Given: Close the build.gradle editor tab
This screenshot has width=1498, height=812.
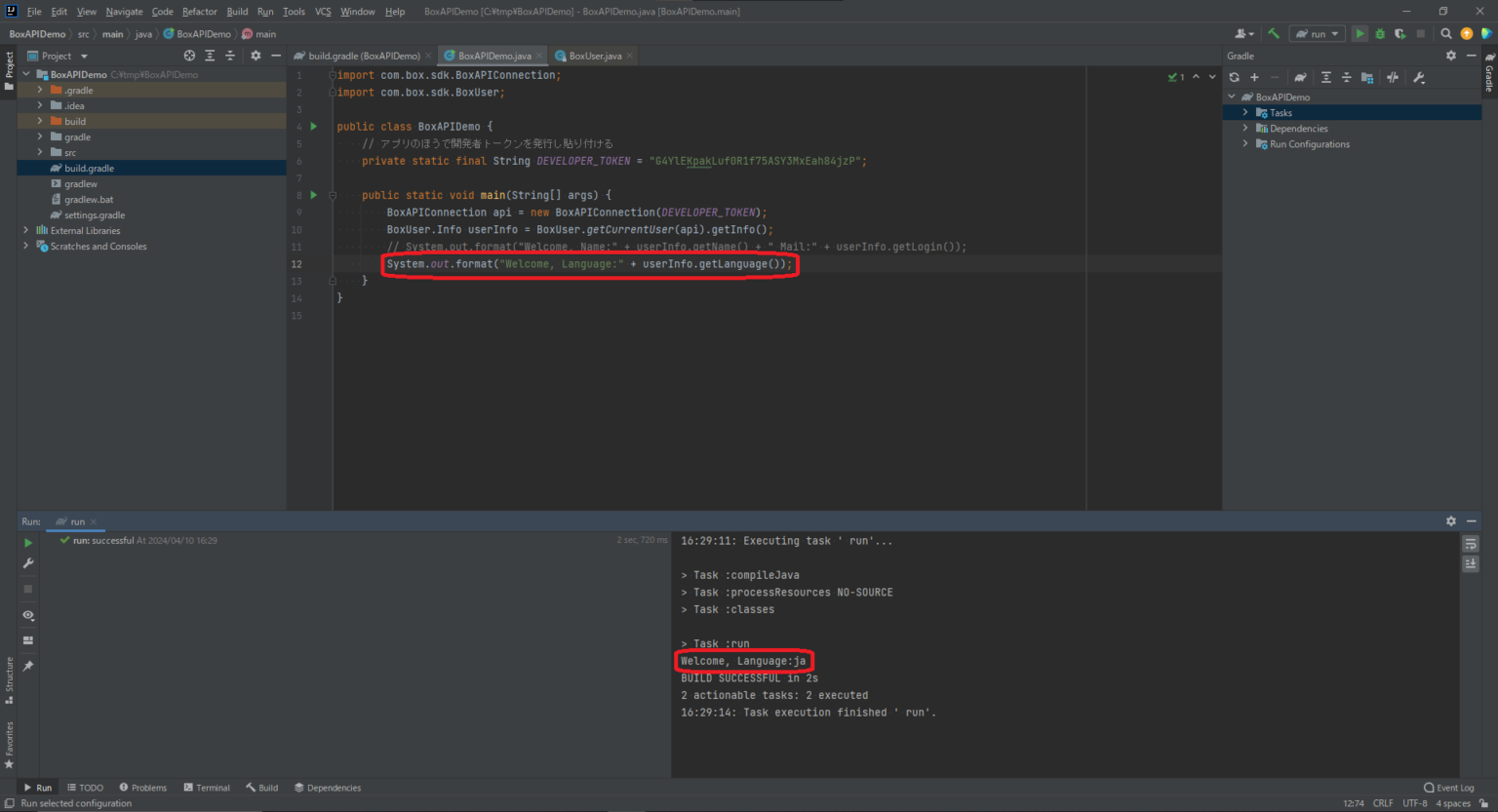Looking at the screenshot, I should pyautogui.click(x=428, y=57).
